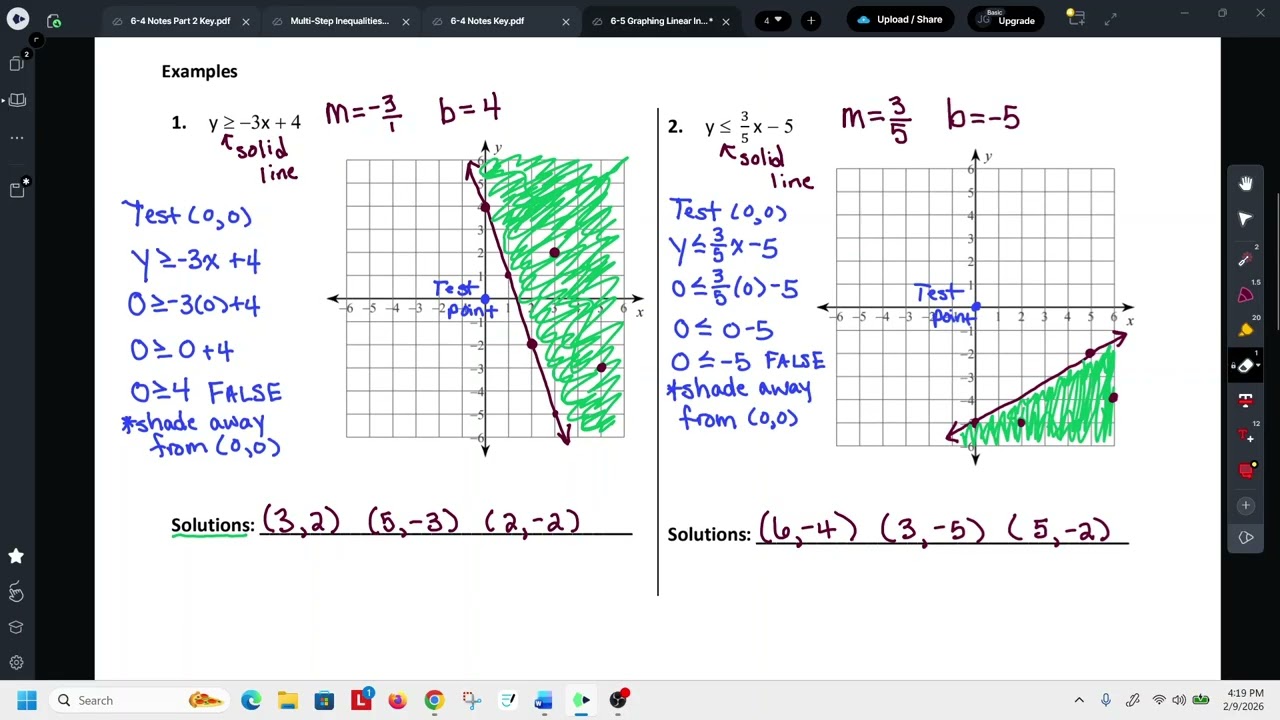Open Google Chrome from taskbar
Image resolution: width=1280 pixels, height=720 pixels.
434,700
